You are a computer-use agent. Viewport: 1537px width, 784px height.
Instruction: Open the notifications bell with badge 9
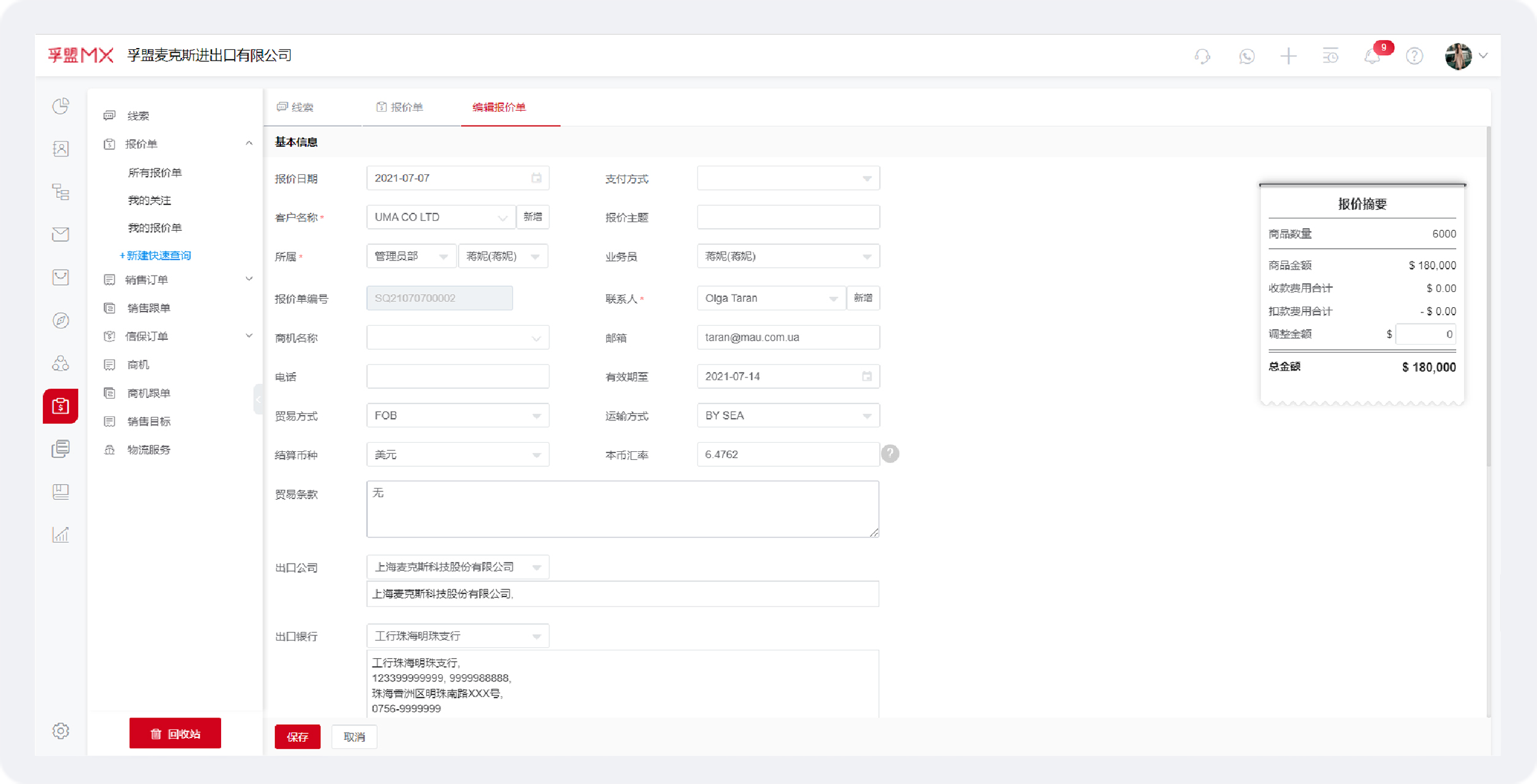click(x=1372, y=56)
